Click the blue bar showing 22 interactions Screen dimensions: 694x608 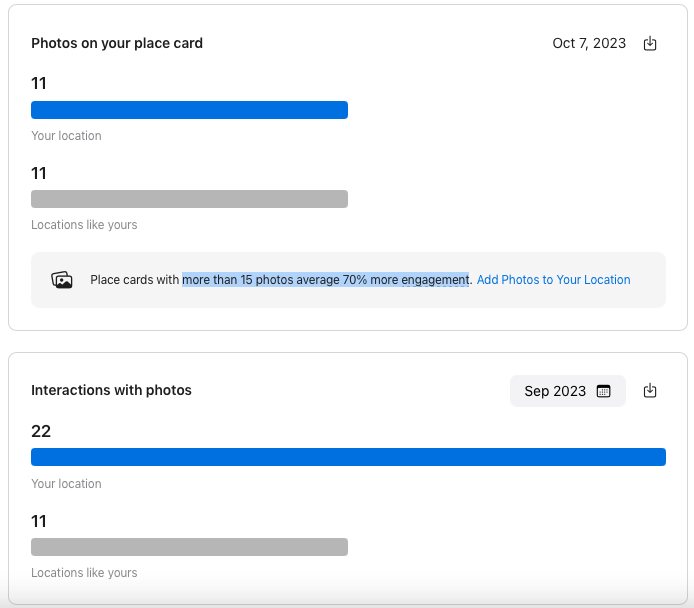pos(348,457)
